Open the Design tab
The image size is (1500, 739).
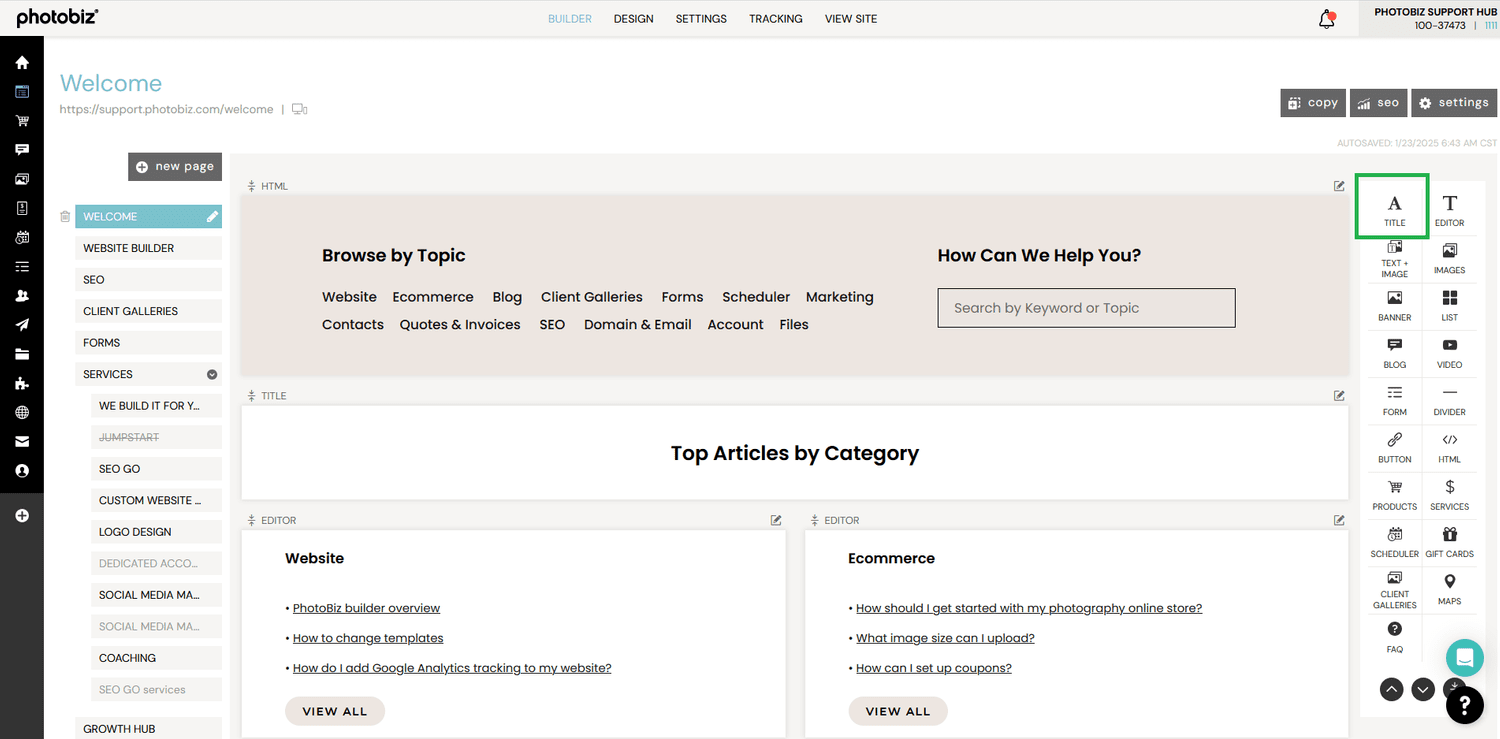[633, 19]
